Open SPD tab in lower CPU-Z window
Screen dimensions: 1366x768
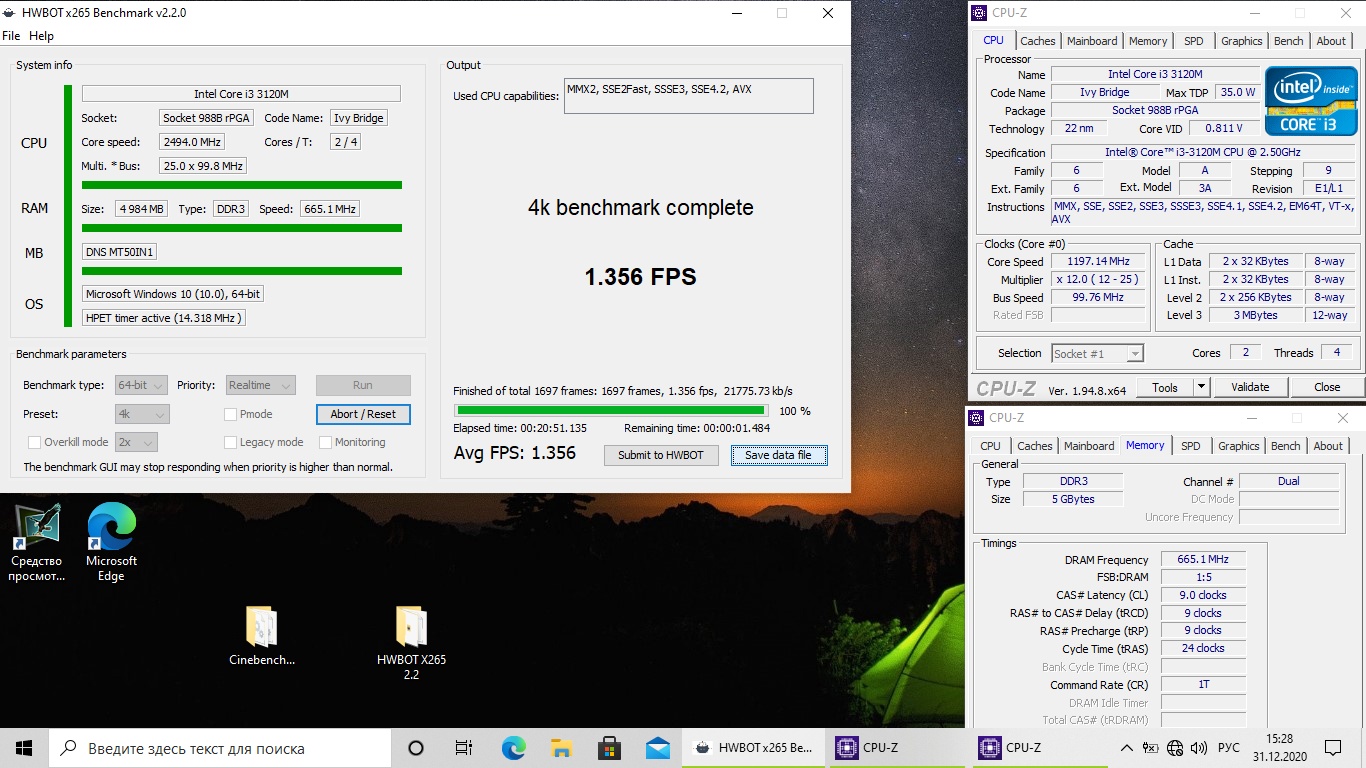click(x=1190, y=446)
